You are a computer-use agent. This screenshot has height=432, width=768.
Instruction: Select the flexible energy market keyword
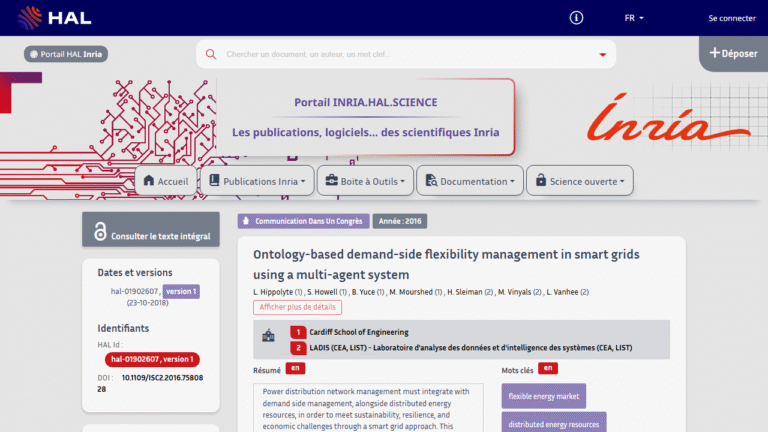coord(543,396)
